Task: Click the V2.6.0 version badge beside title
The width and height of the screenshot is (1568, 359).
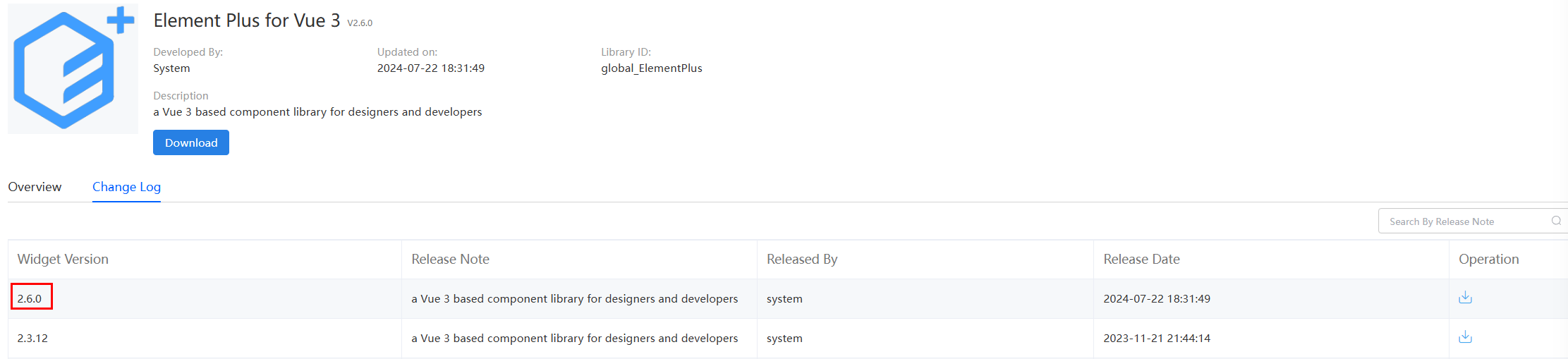Action: click(x=360, y=23)
